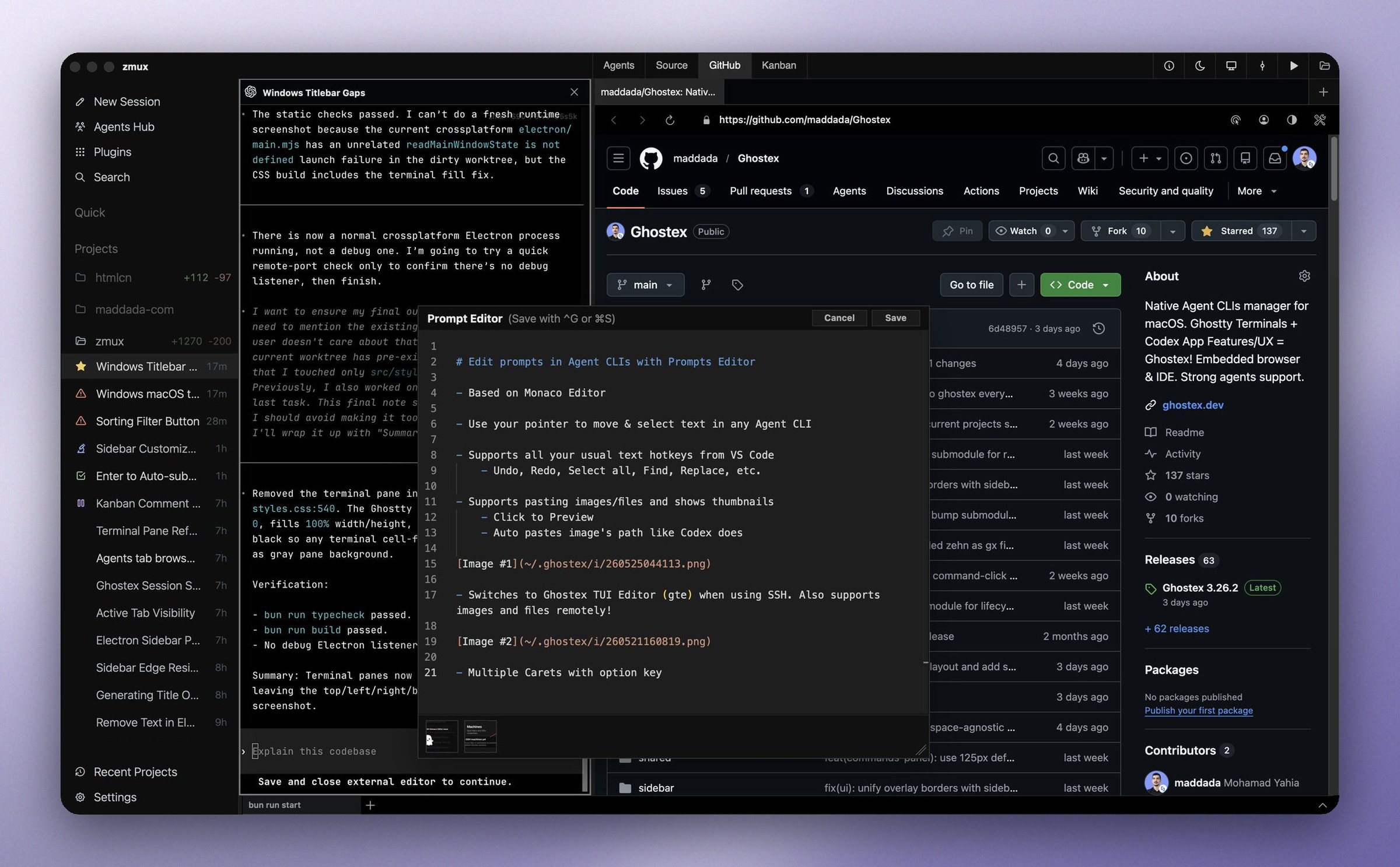Image resolution: width=1400 pixels, height=867 pixels.
Task: Expand the Starred lists dropdown
Action: [1304, 231]
